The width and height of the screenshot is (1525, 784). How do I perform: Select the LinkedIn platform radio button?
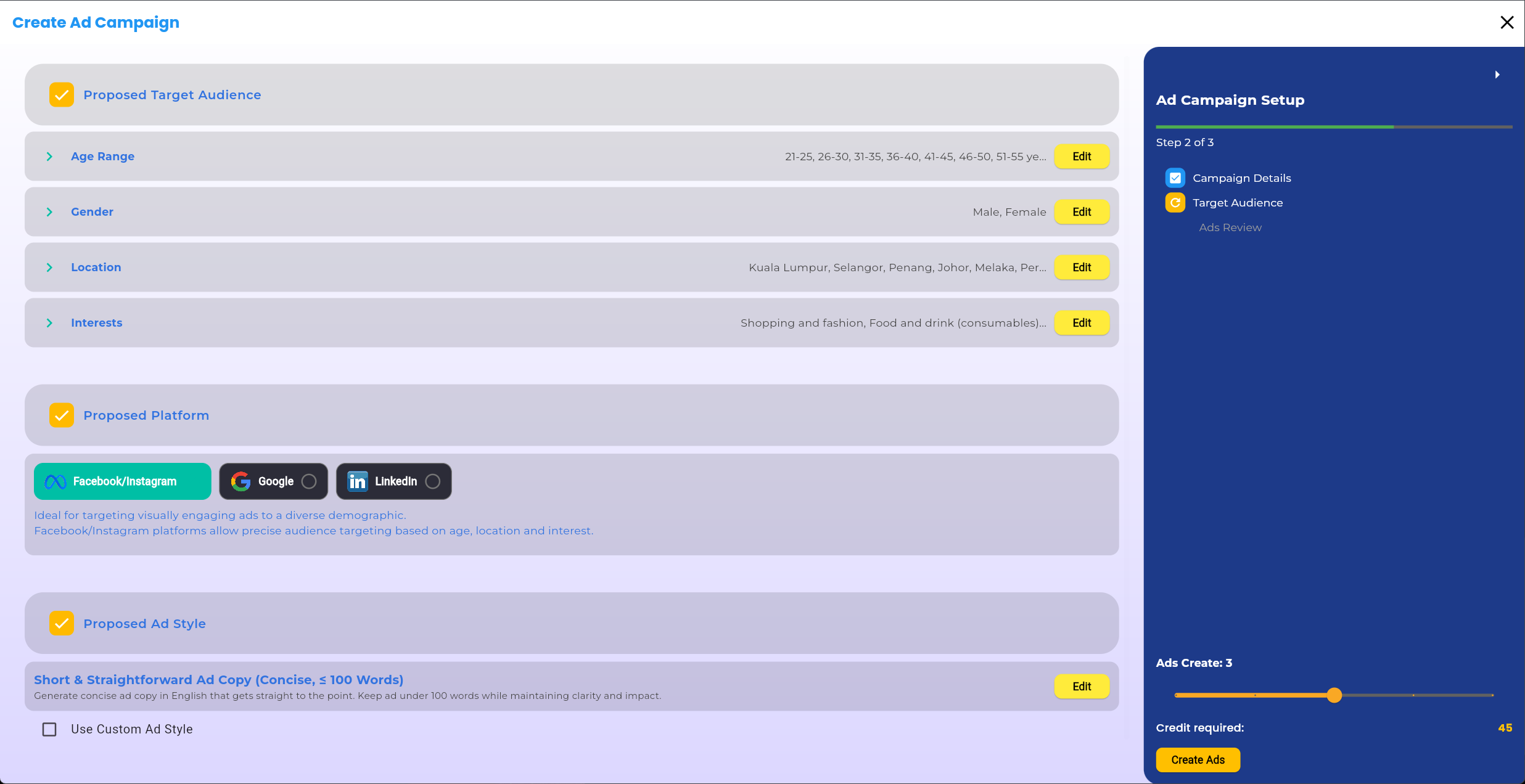433,481
